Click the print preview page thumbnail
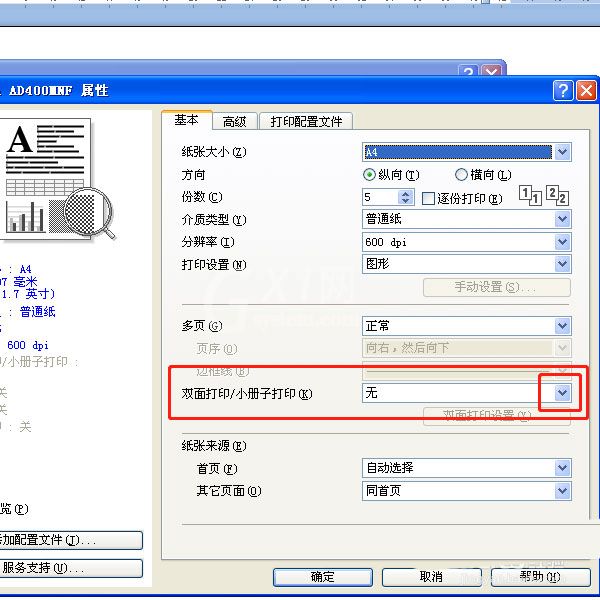 tap(45, 178)
